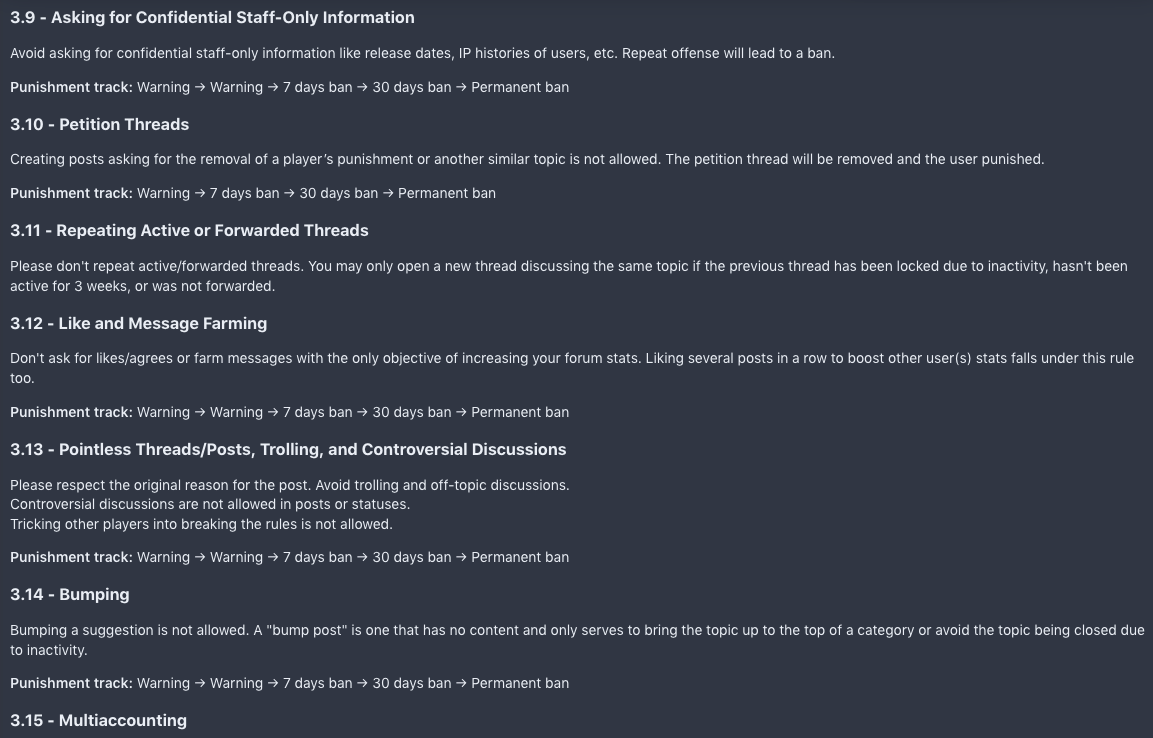
Task: Click the 3.13 Pointless Threads/Posts heading
Action: 288,449
